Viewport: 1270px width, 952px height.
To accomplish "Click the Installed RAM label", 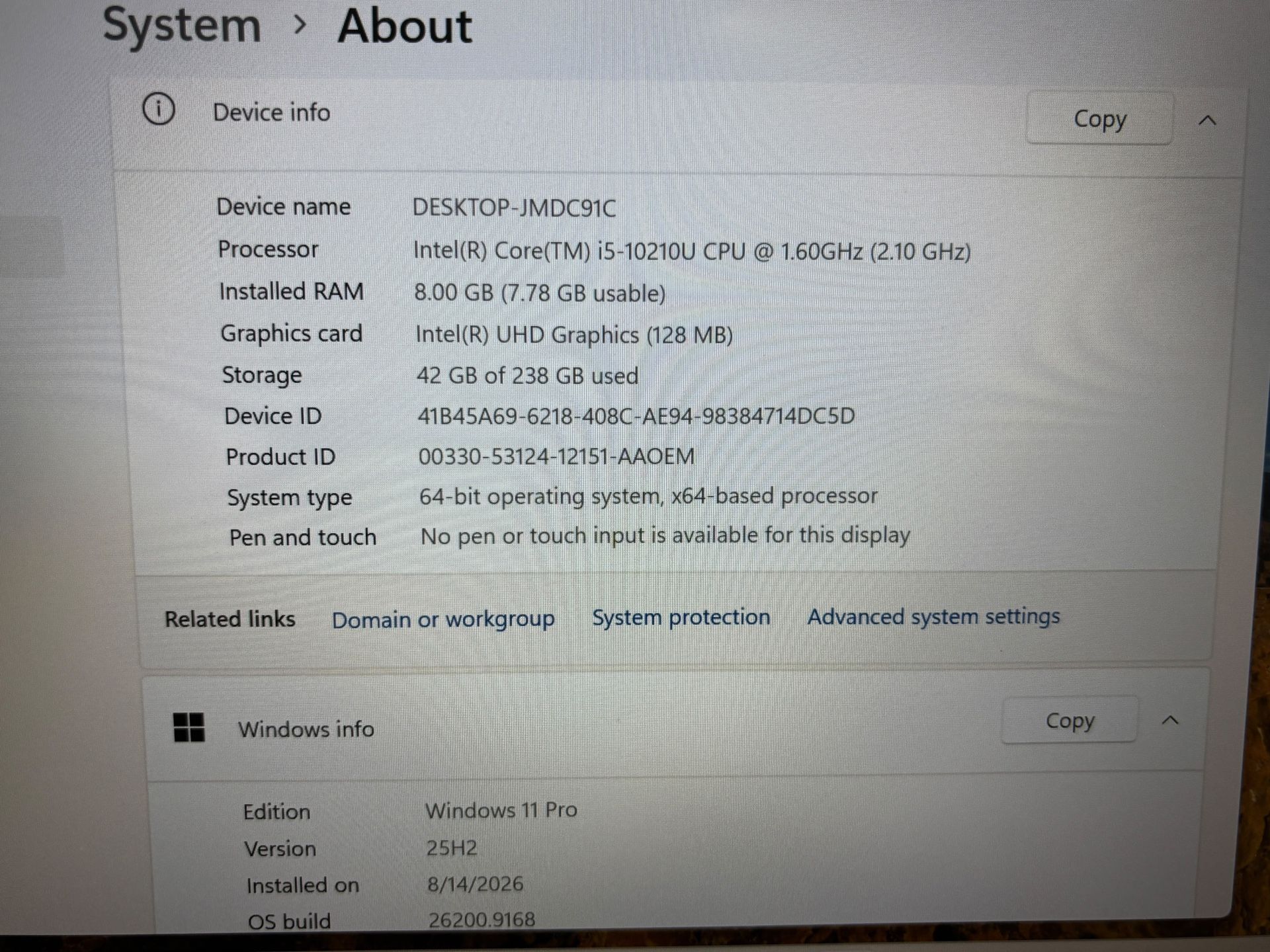I will [x=291, y=292].
